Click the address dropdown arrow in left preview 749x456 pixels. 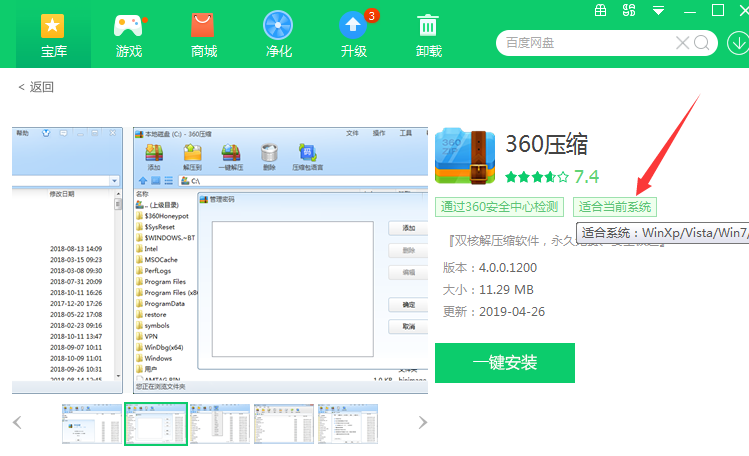click(114, 181)
